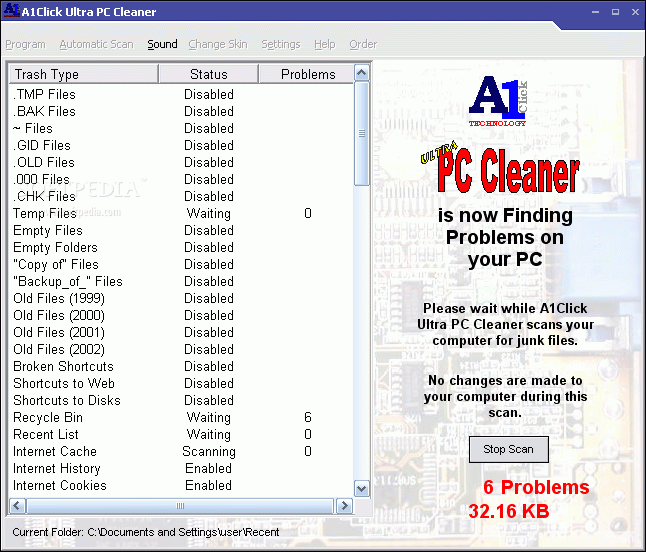
Task: Click the red 6 Problems total
Action: point(536,487)
